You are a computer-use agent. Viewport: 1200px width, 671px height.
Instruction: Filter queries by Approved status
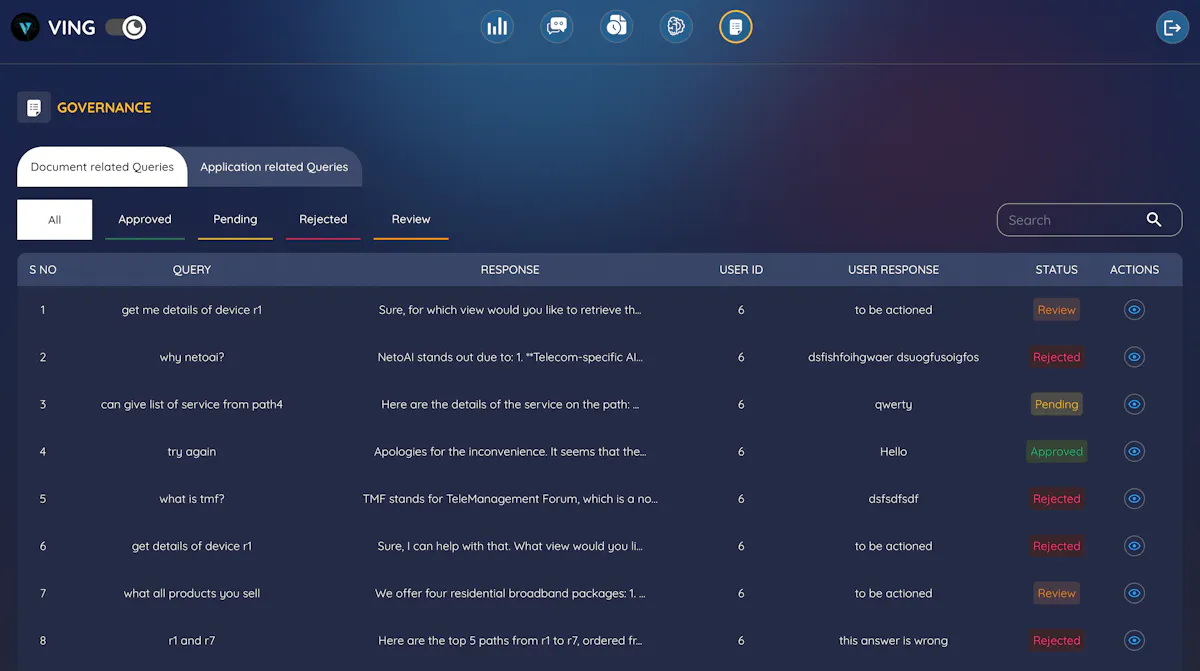[145, 220]
